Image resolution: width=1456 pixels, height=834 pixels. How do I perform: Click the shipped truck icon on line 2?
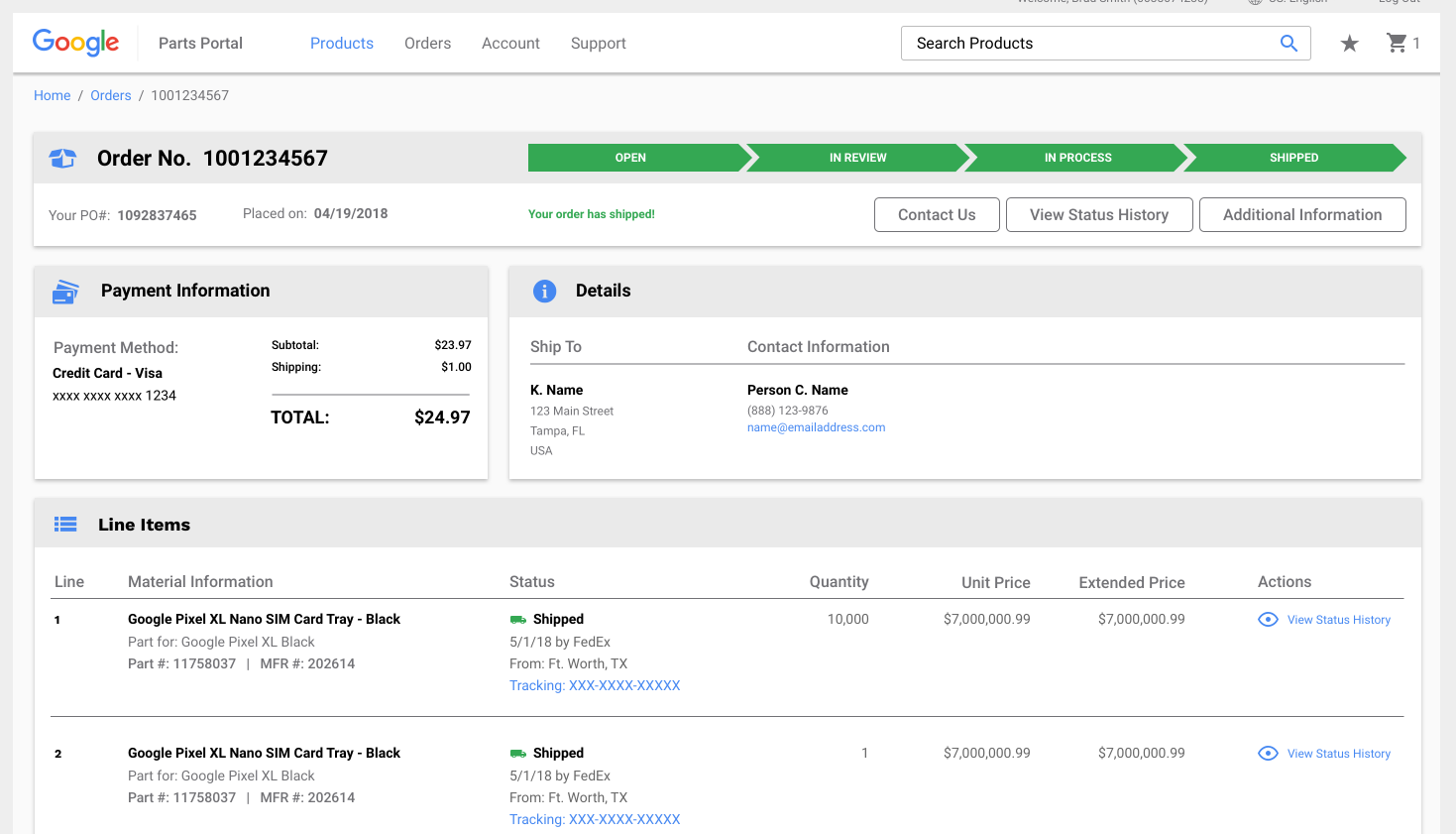click(517, 754)
